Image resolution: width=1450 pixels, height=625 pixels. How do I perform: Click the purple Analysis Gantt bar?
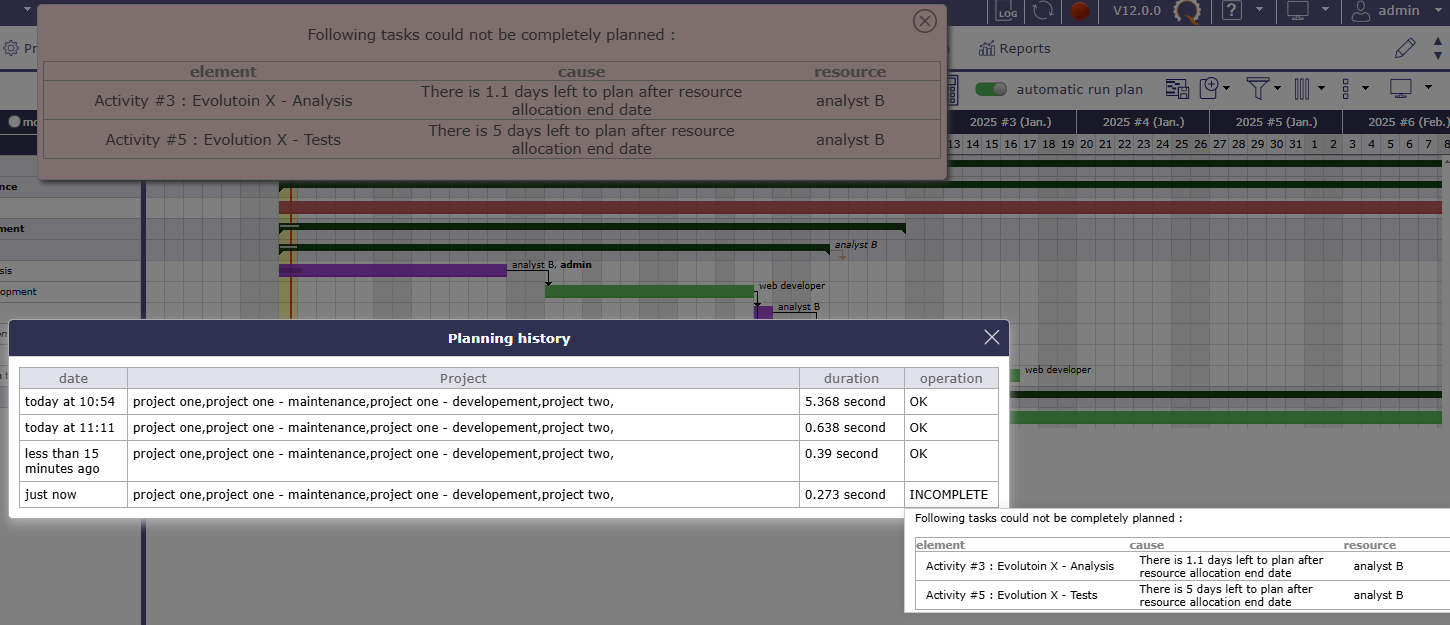392,270
